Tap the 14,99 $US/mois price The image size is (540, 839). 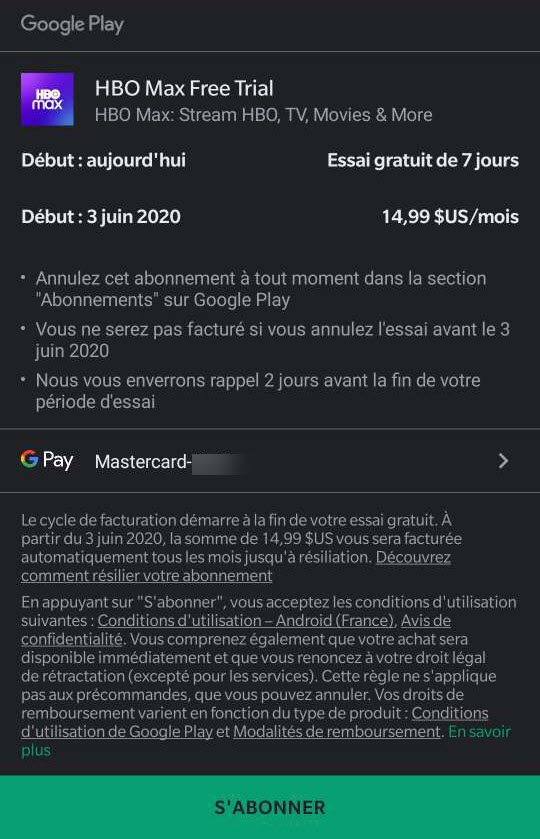point(450,217)
